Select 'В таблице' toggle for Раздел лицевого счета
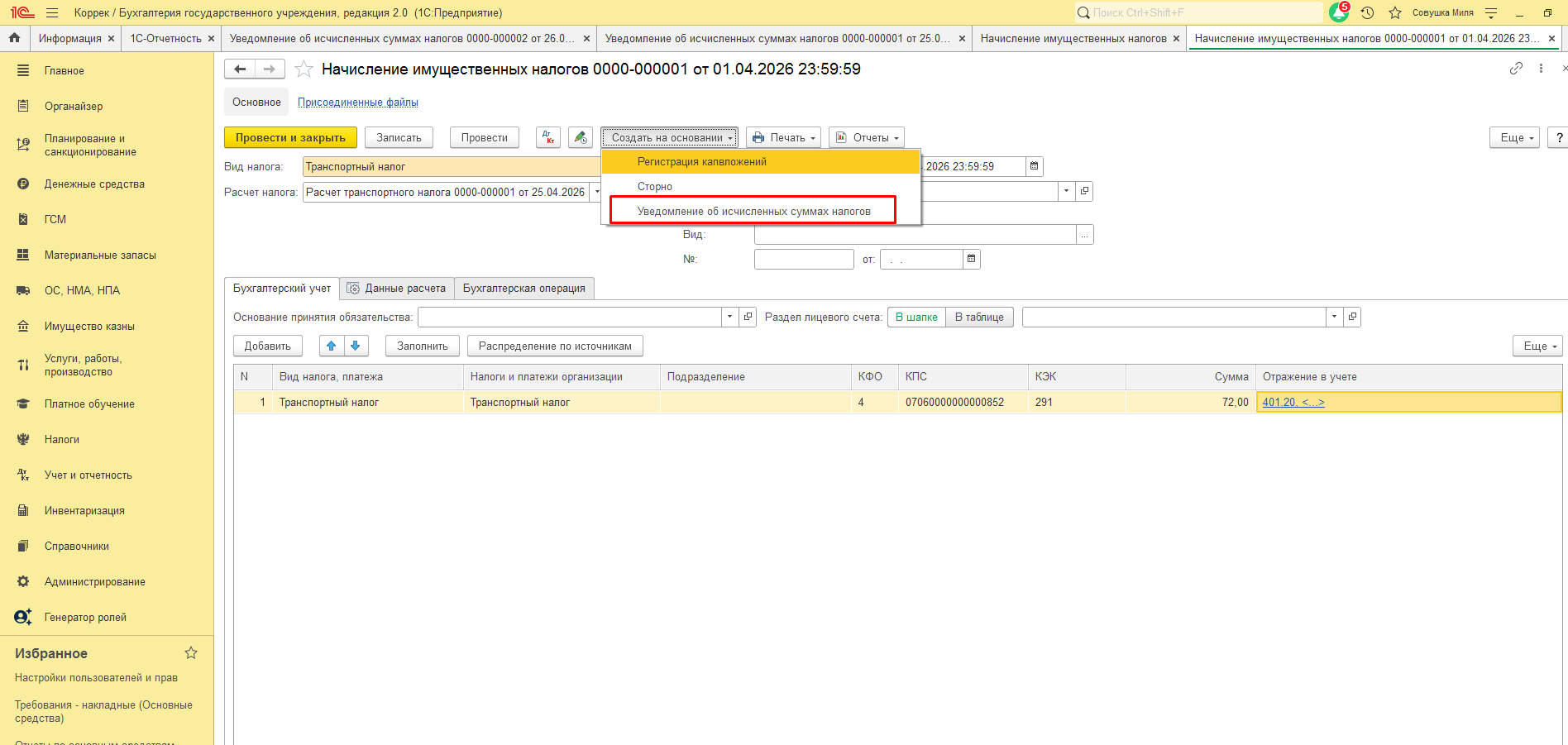 pos(979,317)
